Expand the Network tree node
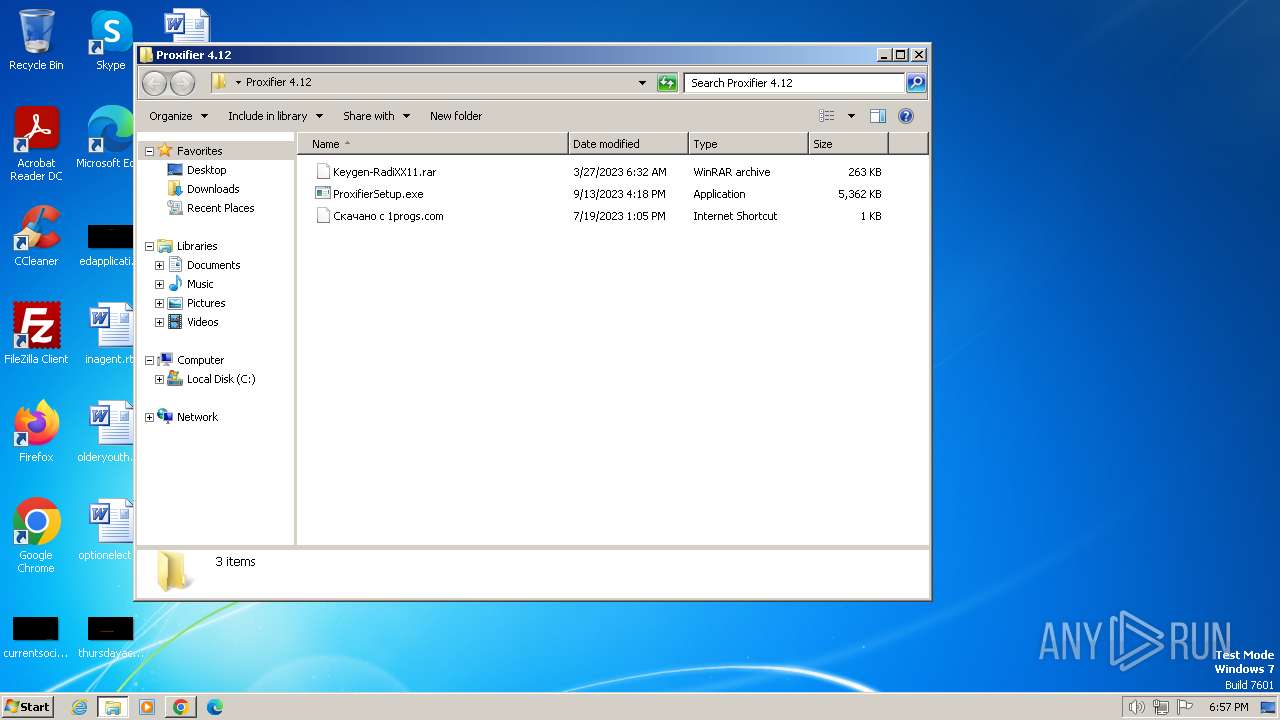Image resolution: width=1280 pixels, height=720 pixels. [149, 417]
